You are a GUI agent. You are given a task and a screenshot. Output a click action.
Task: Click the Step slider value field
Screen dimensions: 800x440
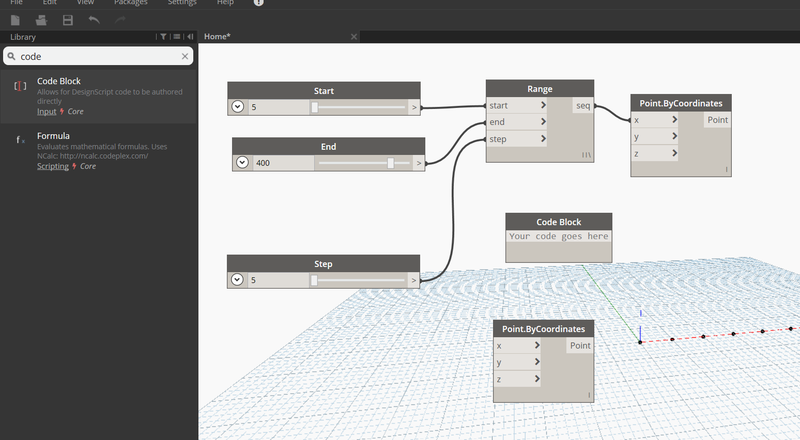coord(278,280)
